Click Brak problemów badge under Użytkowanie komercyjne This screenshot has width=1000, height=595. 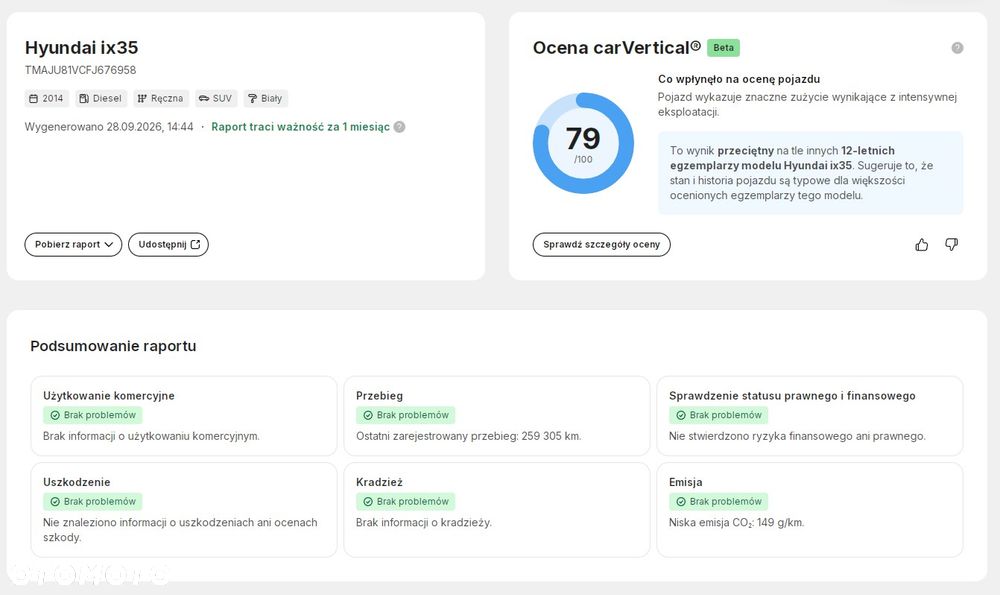coord(92,415)
